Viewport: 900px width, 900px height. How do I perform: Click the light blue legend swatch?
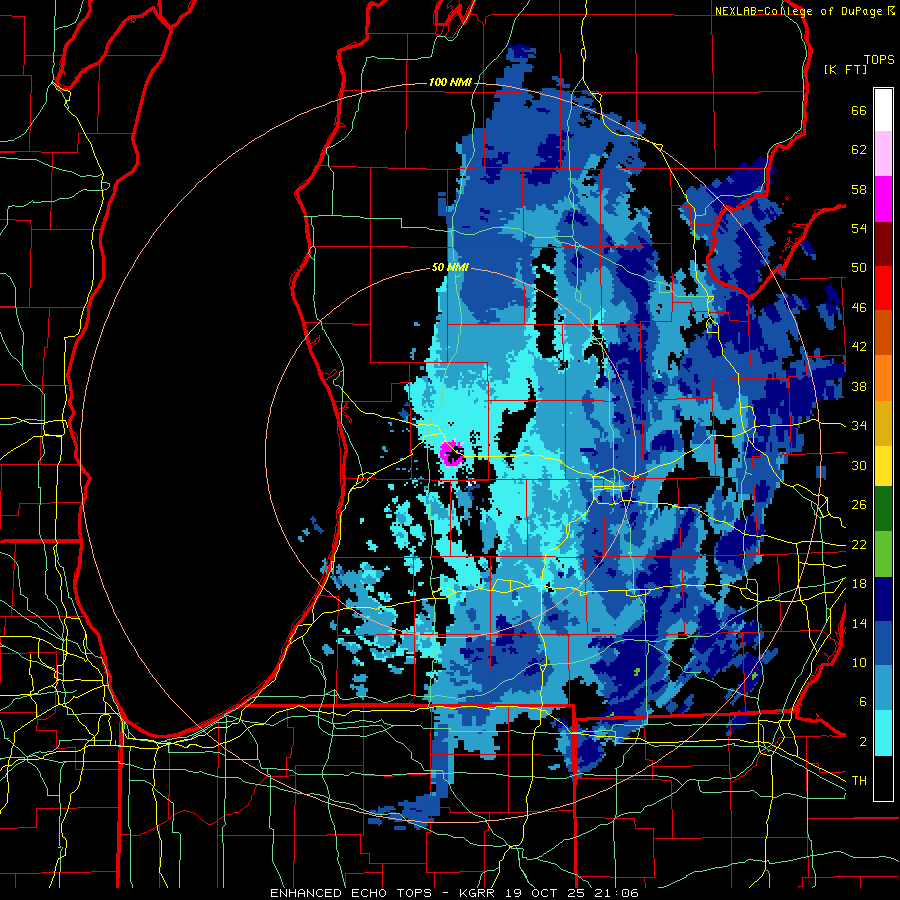[x=883, y=688]
